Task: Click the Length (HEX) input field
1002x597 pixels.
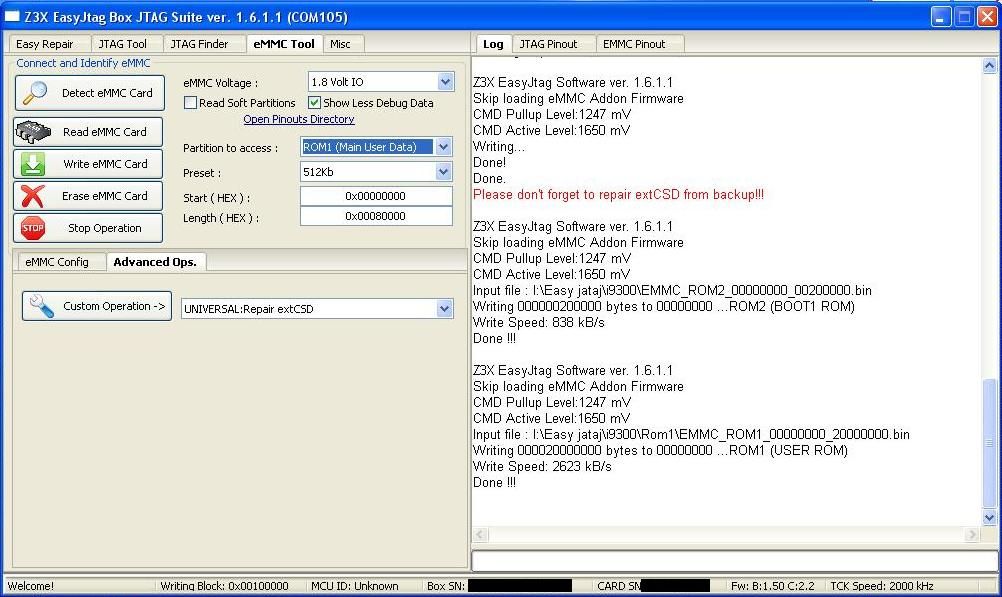Action: tap(376, 217)
